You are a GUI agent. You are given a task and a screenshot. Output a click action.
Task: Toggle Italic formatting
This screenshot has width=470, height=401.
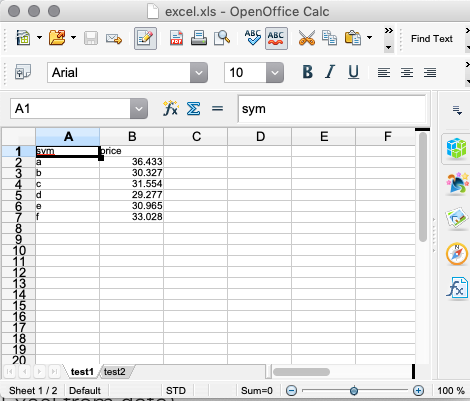tap(330, 72)
